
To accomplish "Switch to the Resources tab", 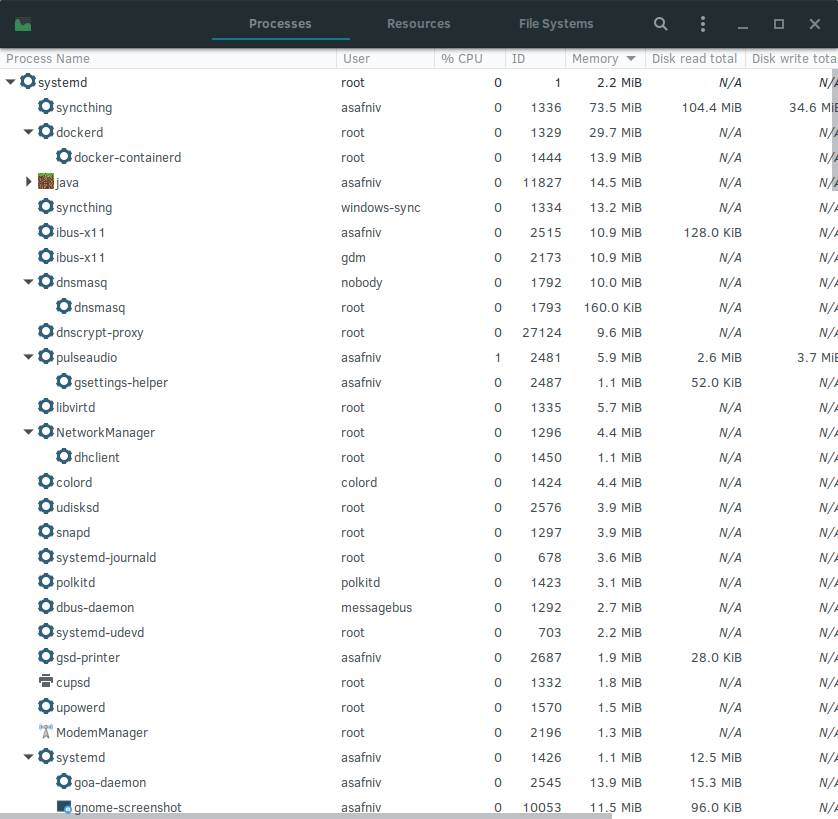I will pos(418,24).
